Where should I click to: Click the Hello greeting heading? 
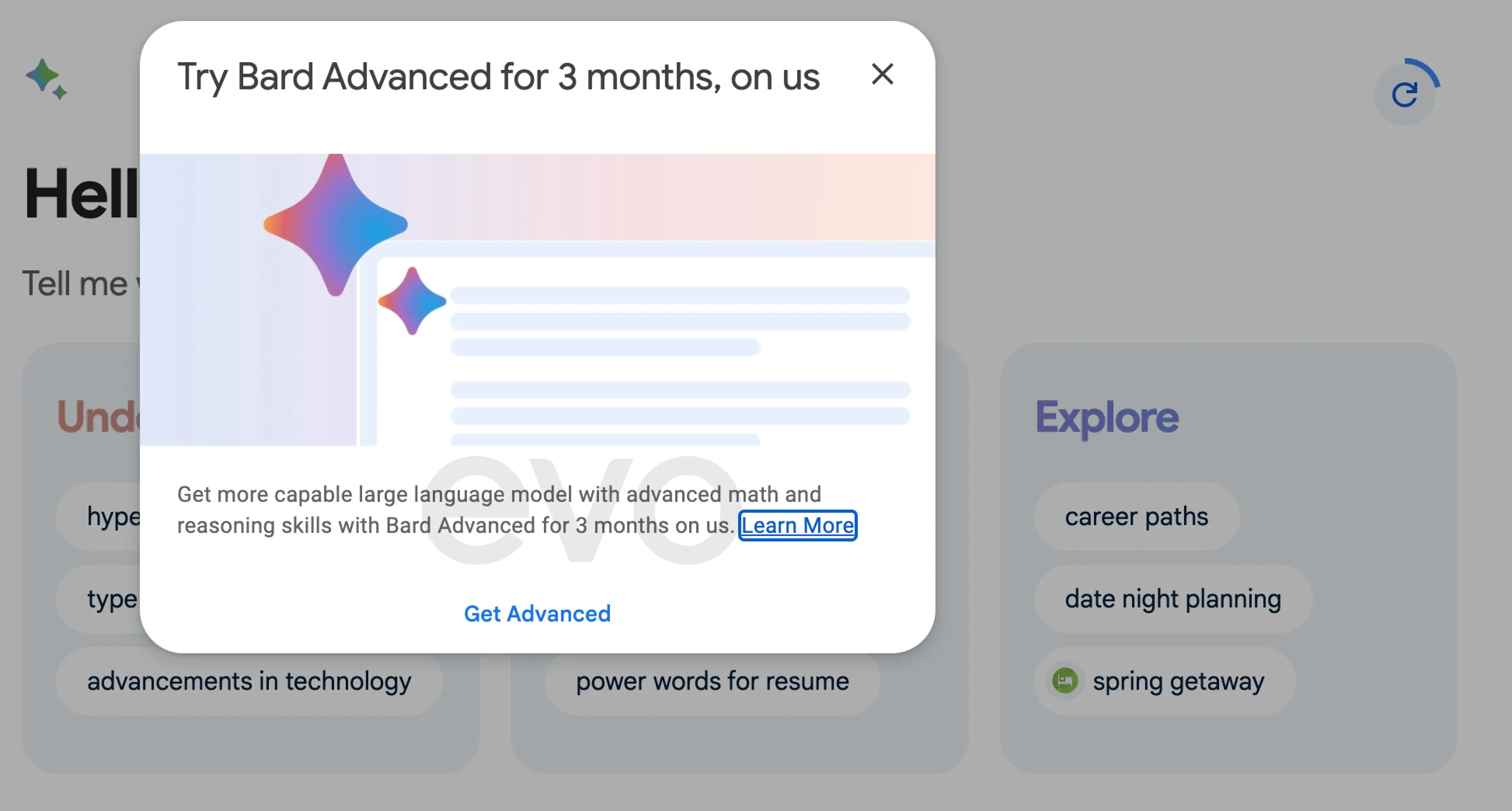coord(82,193)
